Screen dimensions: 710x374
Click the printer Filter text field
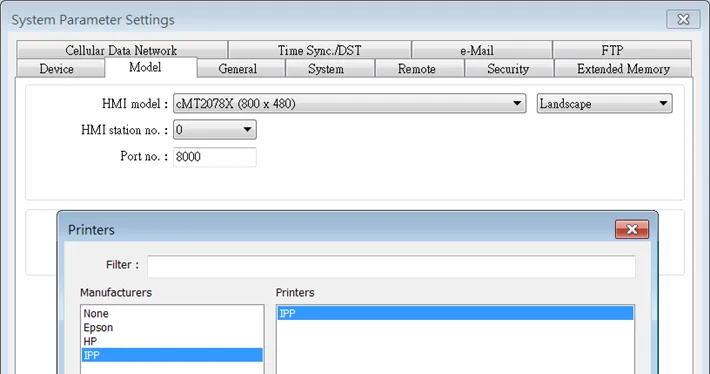[391, 266]
